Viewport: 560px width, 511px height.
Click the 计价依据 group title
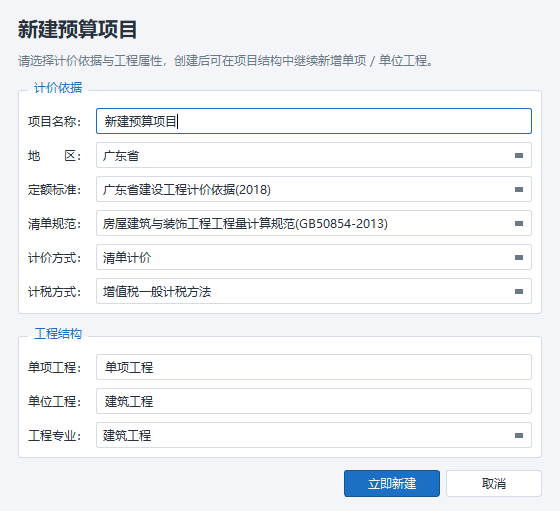pyautogui.click(x=58, y=87)
